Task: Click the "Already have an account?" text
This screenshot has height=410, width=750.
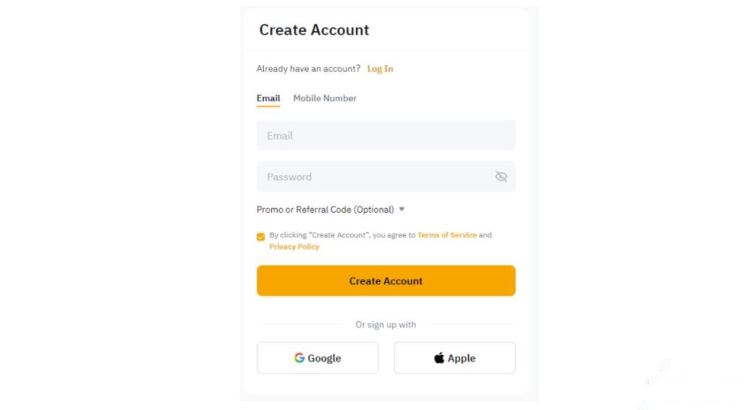Action: pos(308,69)
